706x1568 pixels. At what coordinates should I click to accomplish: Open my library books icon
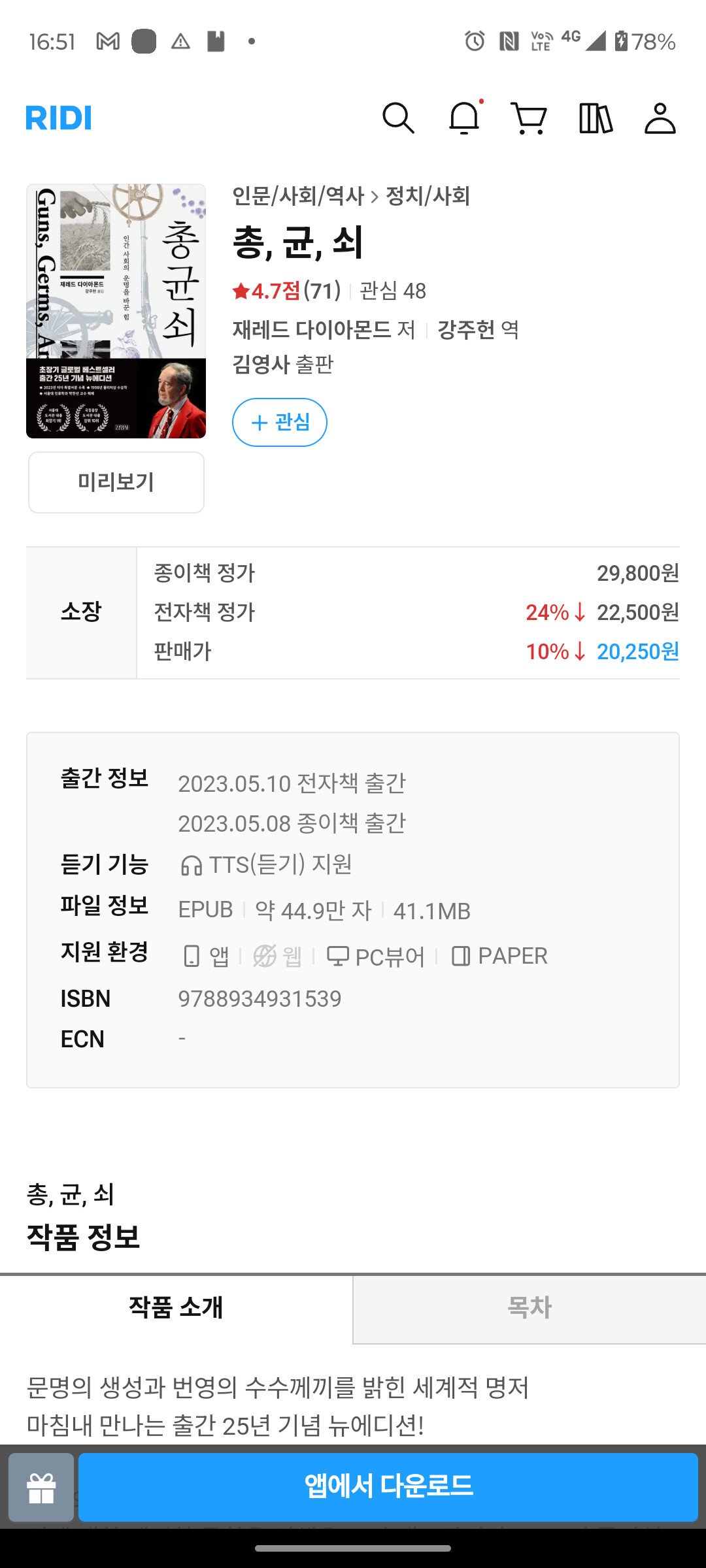click(x=596, y=118)
